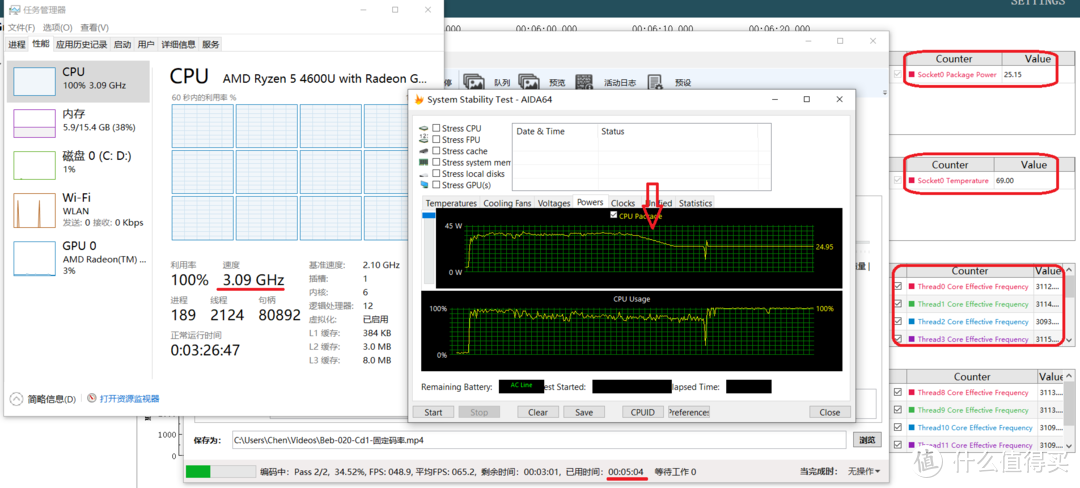Click the down arrow of the Thread0-3 counter list
1080x488 pixels.
point(1069,340)
